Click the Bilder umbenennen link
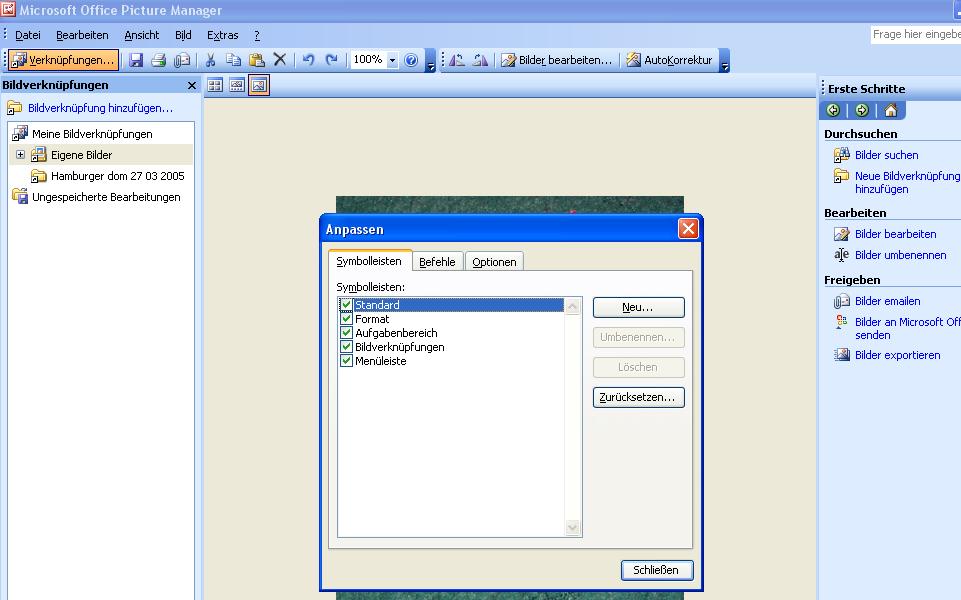This screenshot has height=600, width=961. pyautogui.click(x=900, y=255)
